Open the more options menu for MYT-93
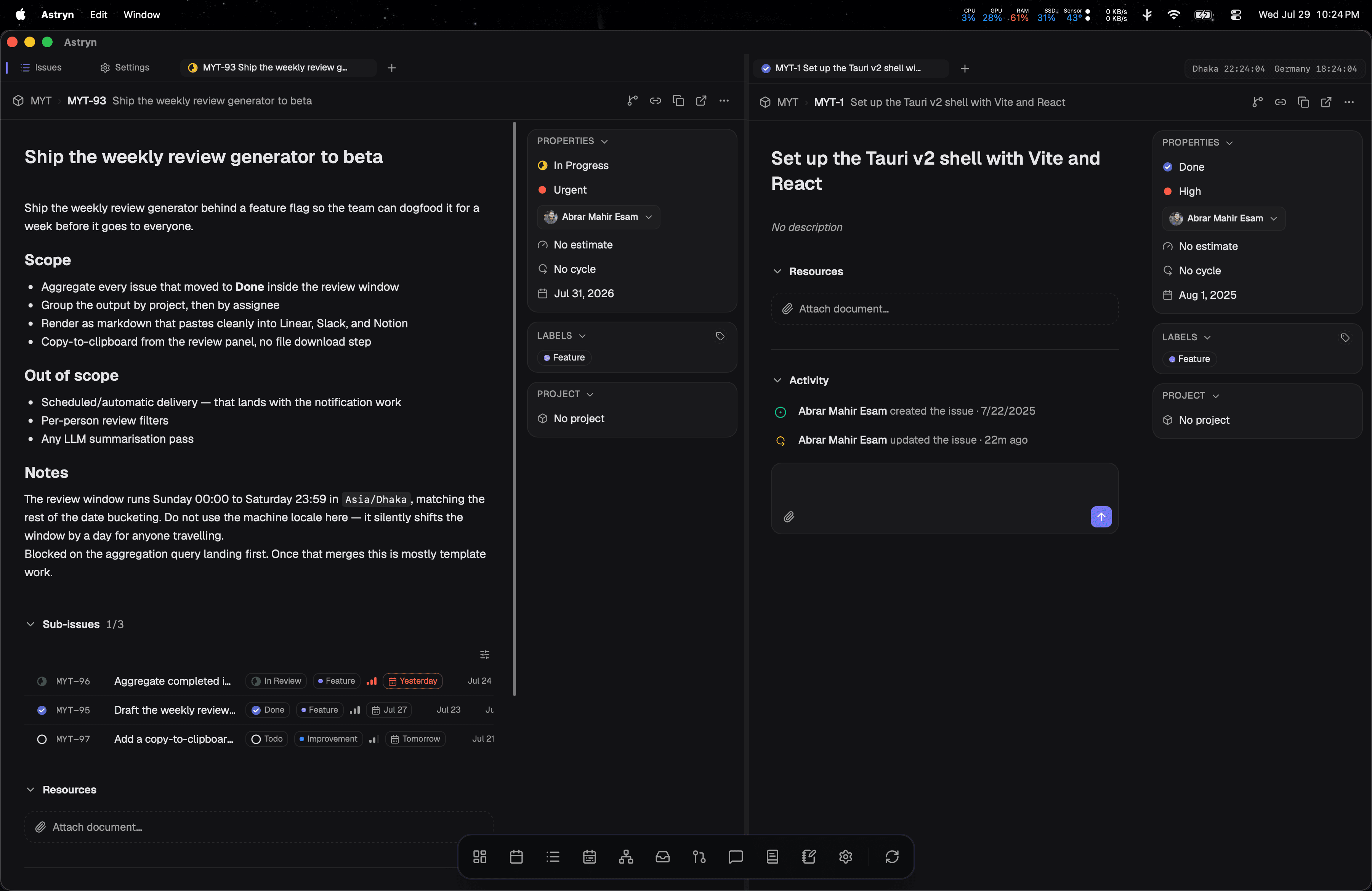This screenshot has width=1372, height=891. click(724, 101)
